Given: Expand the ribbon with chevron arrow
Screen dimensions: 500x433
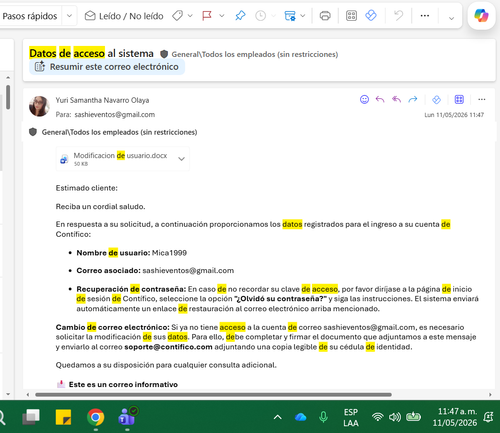Looking at the screenshot, I should (451, 18).
